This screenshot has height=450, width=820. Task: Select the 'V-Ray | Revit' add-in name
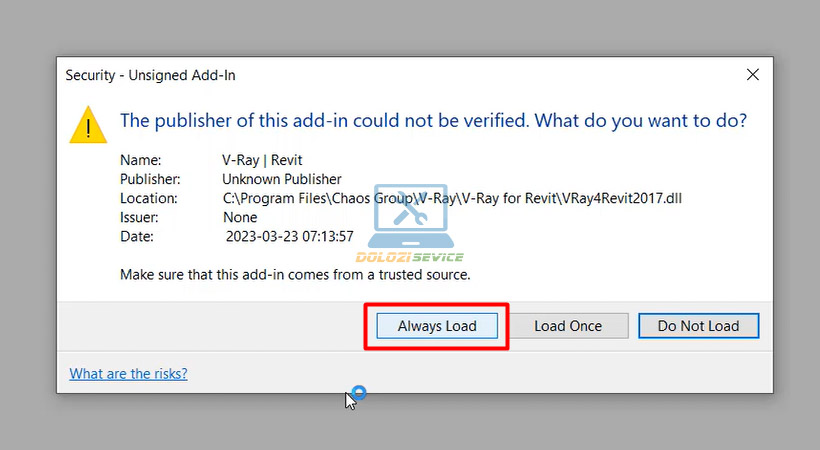tap(262, 160)
